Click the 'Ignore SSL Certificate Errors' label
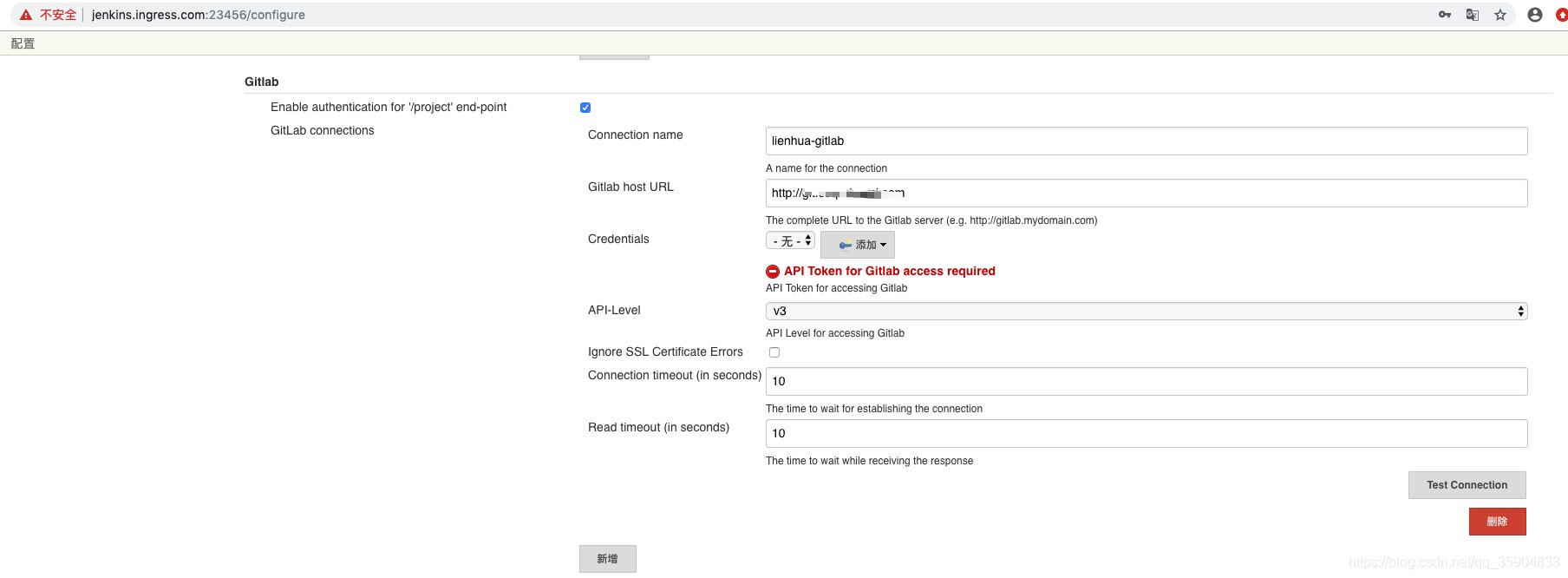Image resolution: width=1568 pixels, height=578 pixels. 665,351
